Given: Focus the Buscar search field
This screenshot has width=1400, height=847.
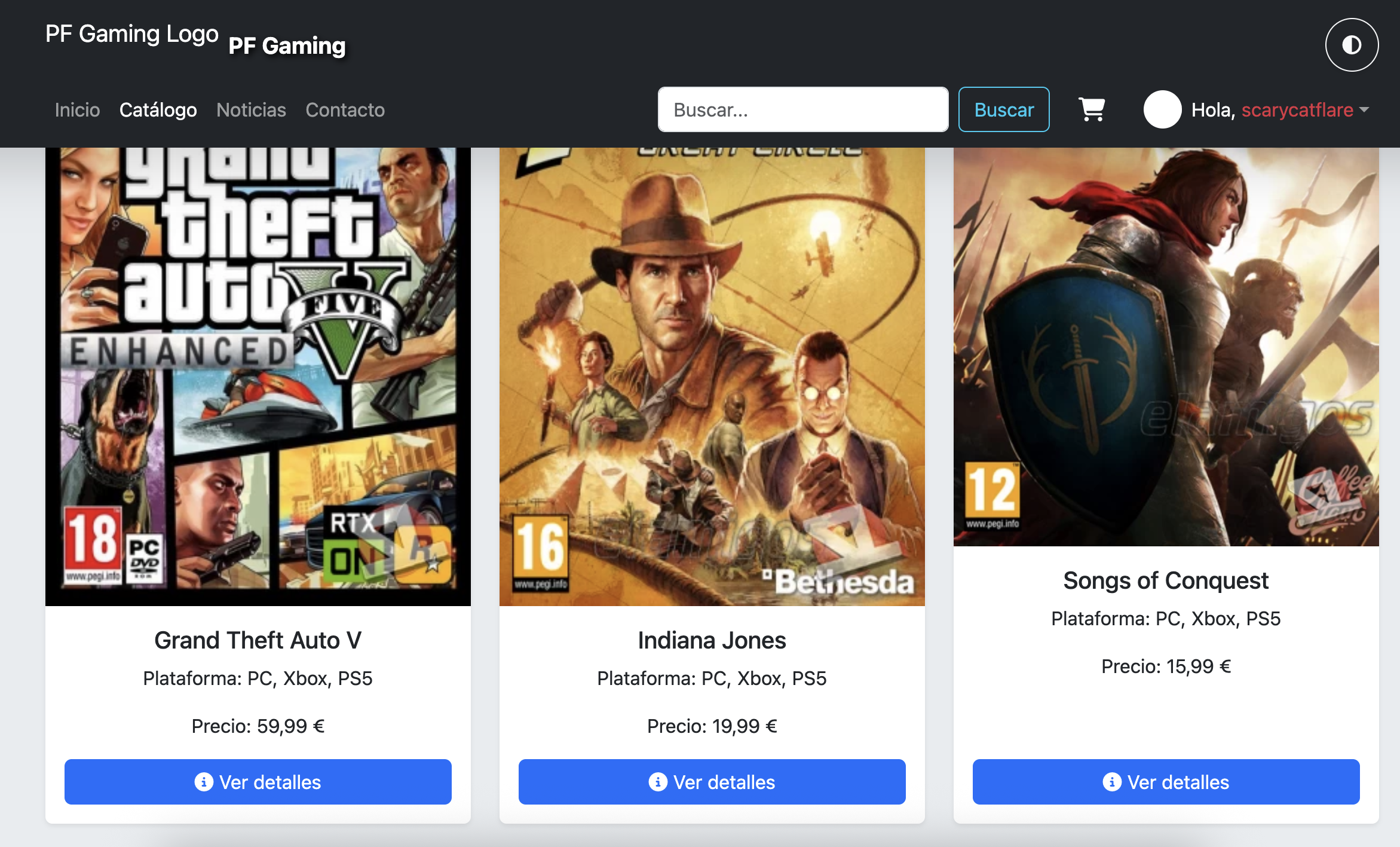Looking at the screenshot, I should coord(802,109).
